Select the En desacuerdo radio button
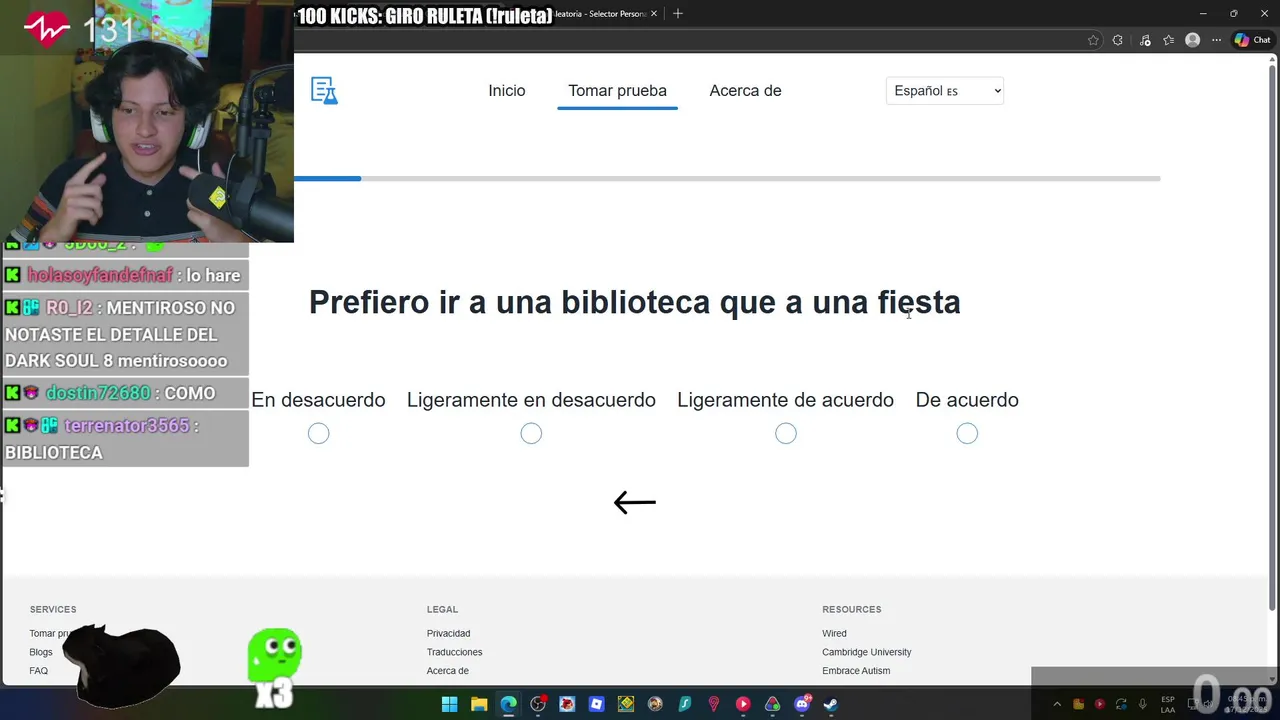This screenshot has width=1280, height=720. pyautogui.click(x=318, y=433)
